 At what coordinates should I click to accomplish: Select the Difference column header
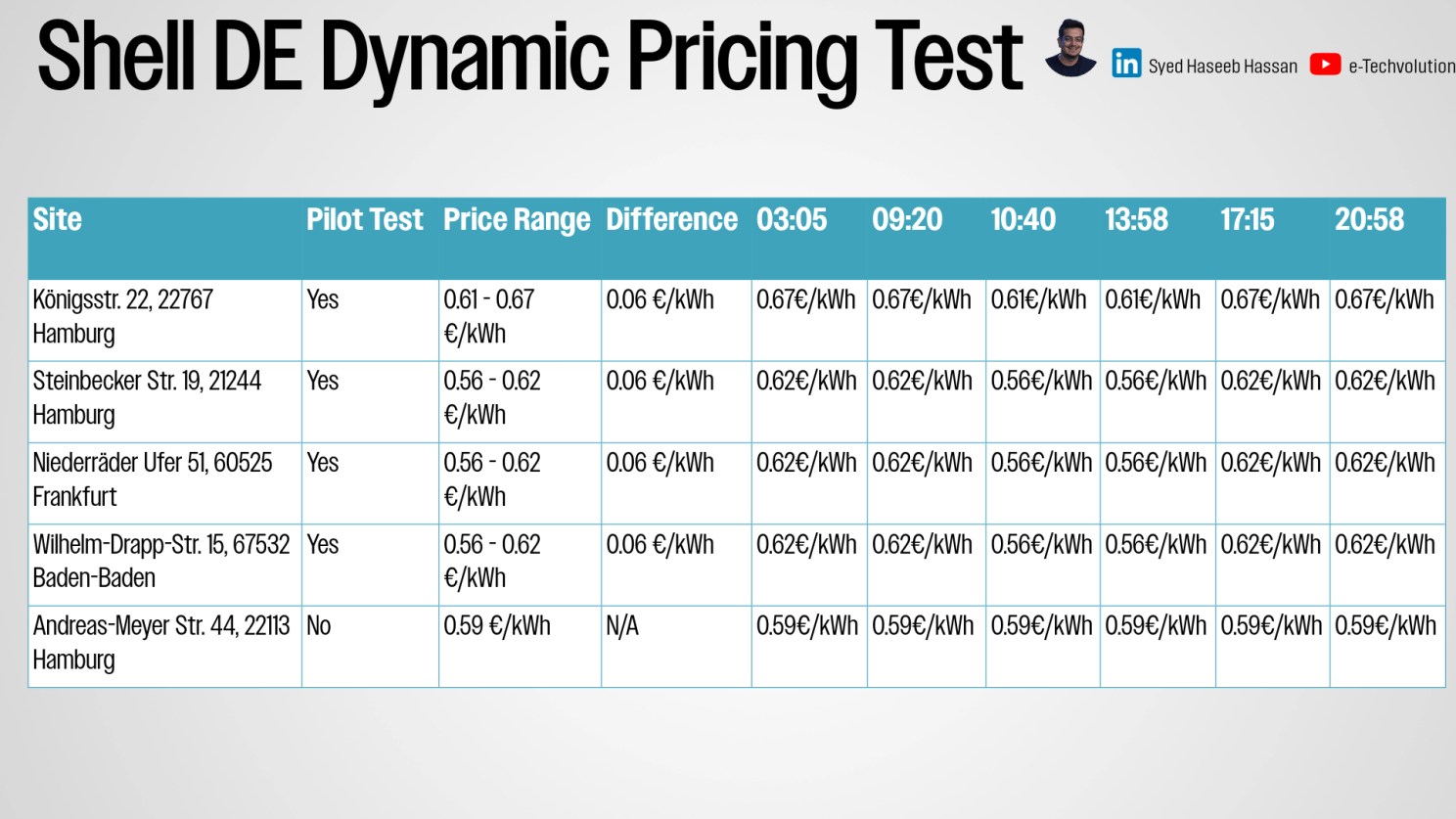coord(671,220)
